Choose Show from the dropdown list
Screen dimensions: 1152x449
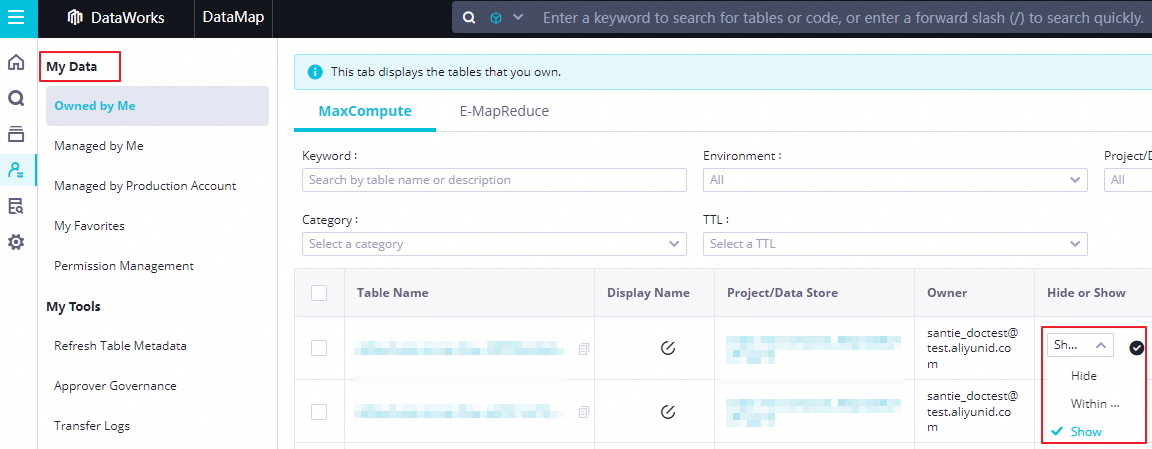pos(1086,431)
